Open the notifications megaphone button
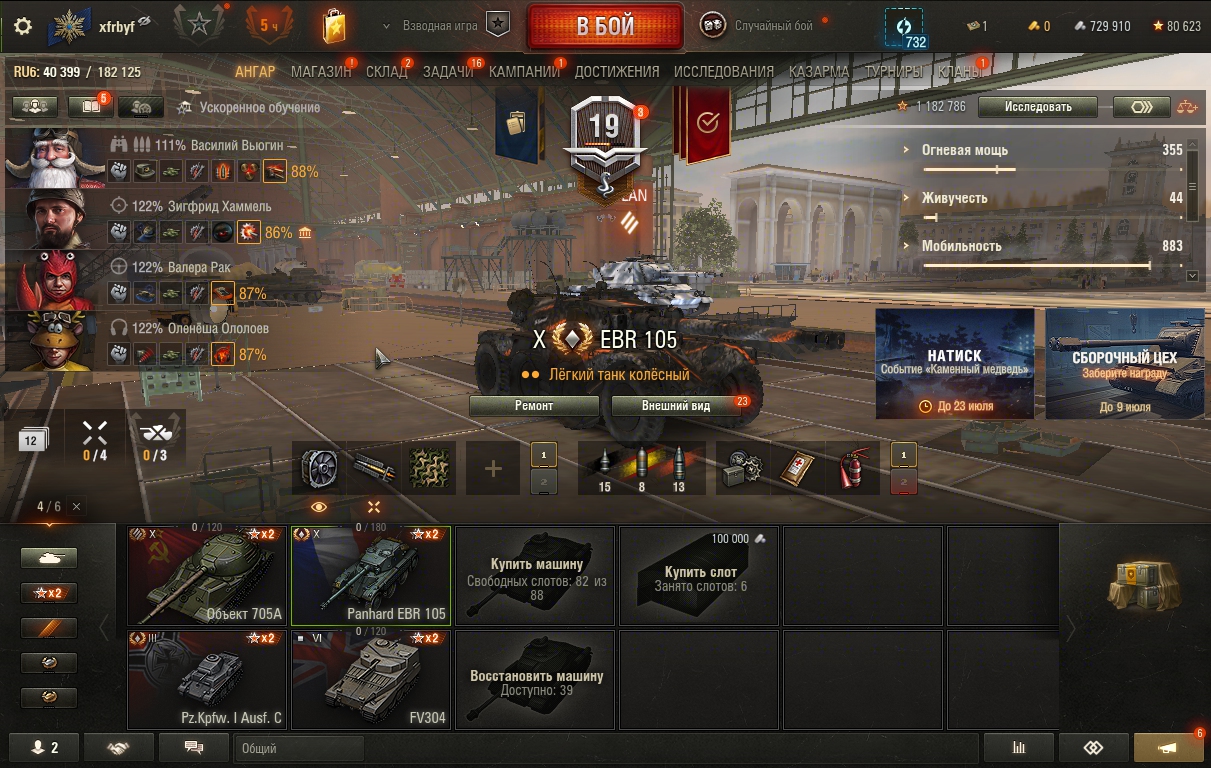Image resolution: width=1211 pixels, height=768 pixels. click(x=1168, y=748)
